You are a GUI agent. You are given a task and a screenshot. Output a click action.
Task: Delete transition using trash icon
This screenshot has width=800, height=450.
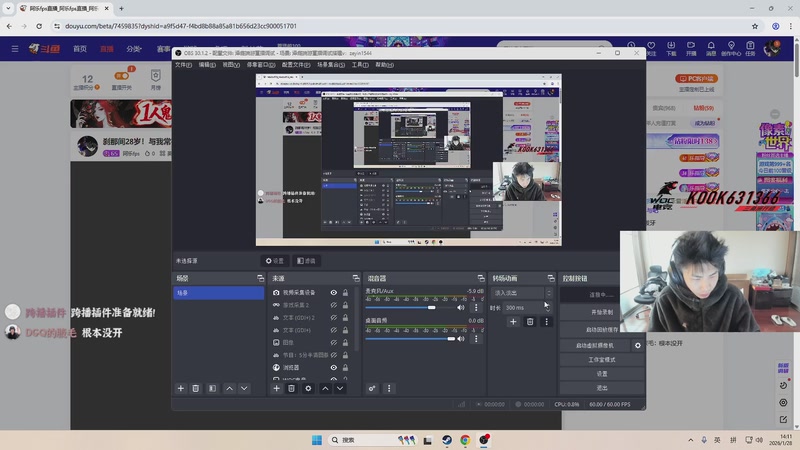coord(530,321)
